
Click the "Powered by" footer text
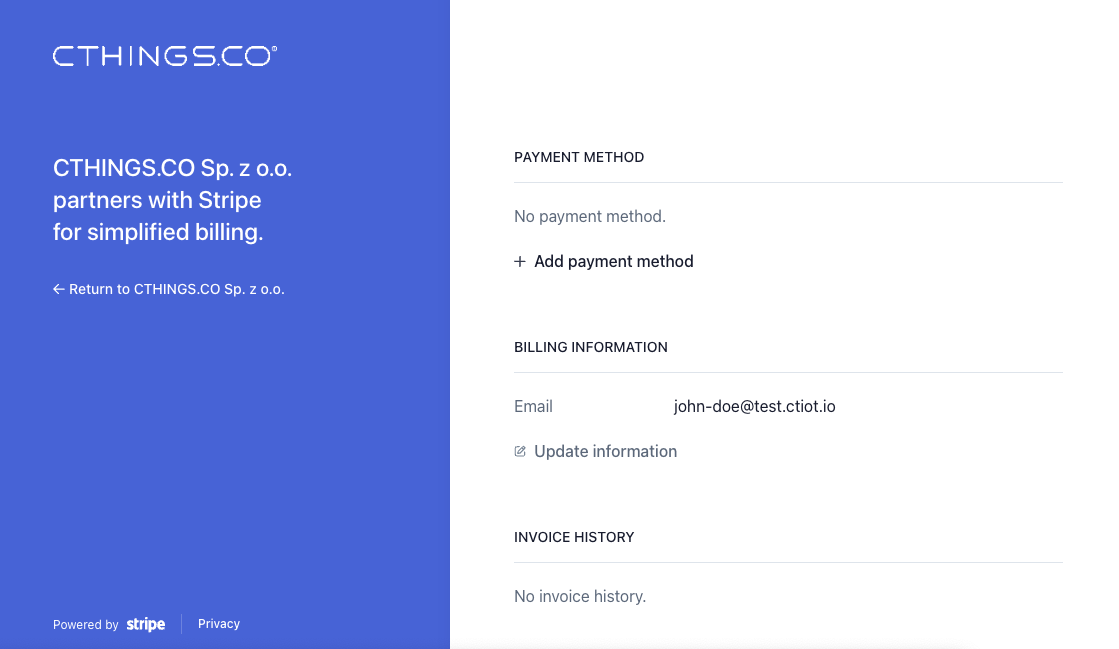pyautogui.click(x=86, y=625)
